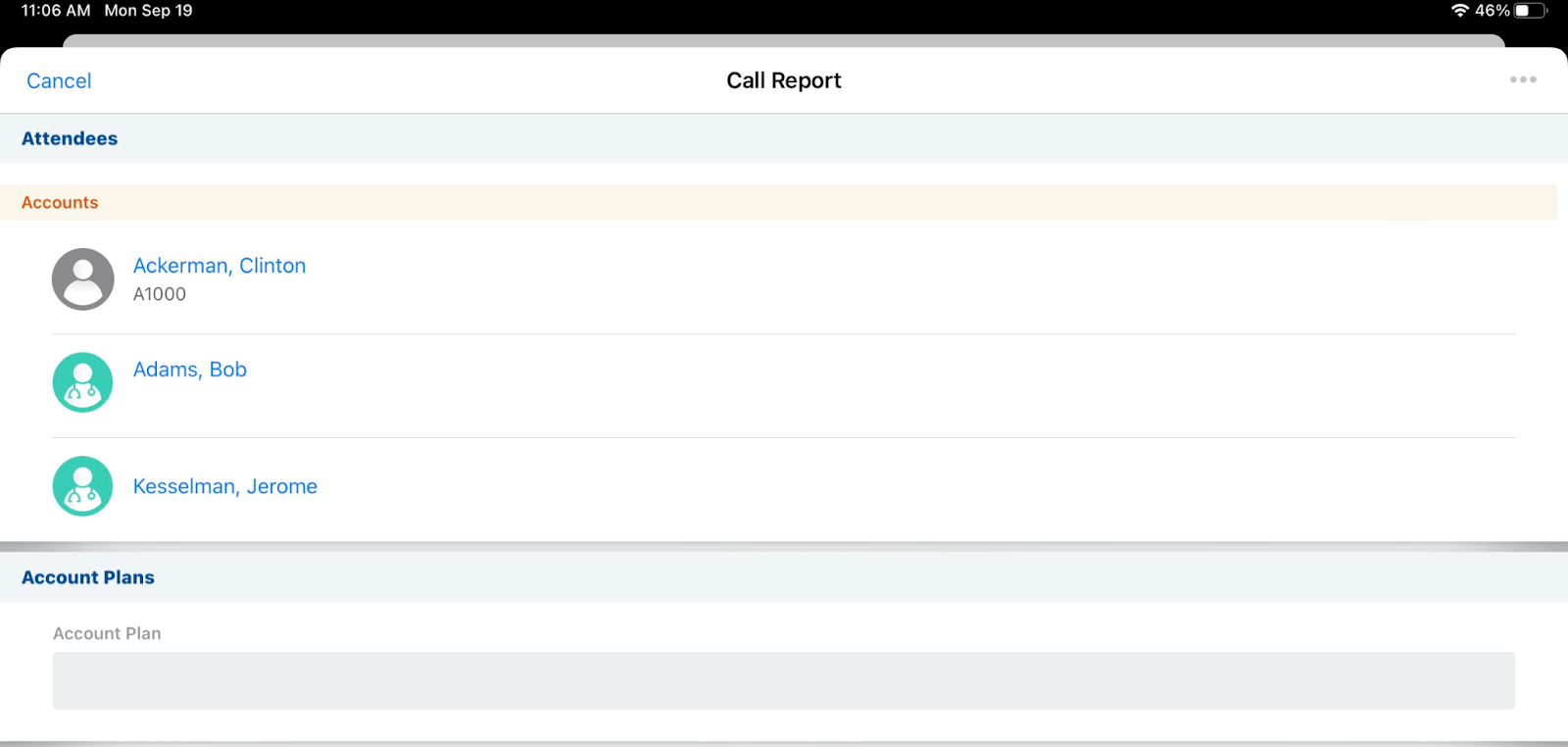Tap Bob Adams' teal doctor avatar
This screenshot has width=1568, height=747.
point(83,382)
